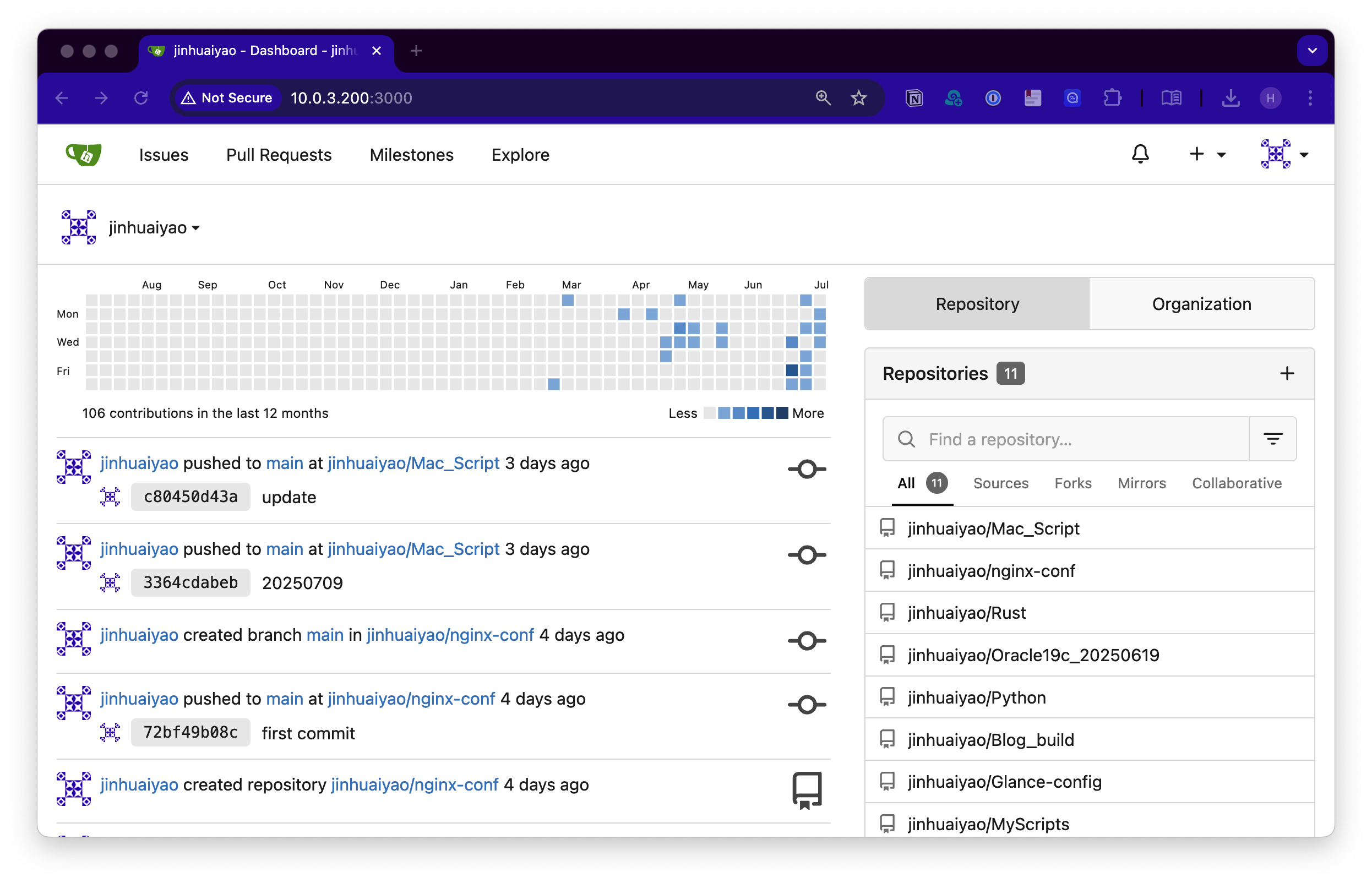
Task: Open browser downloads icon
Action: click(x=1231, y=98)
